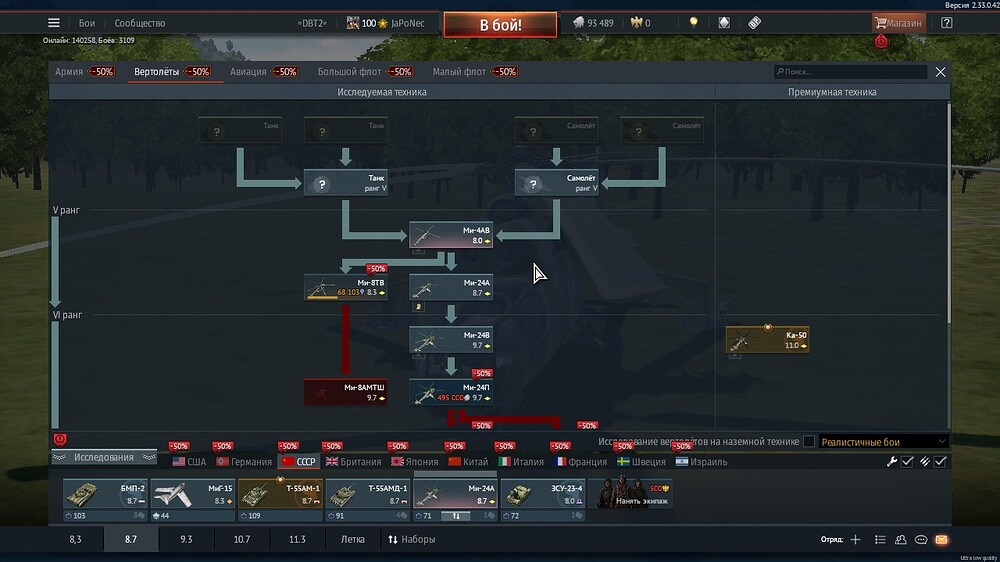Select the Ми-8АМТШ helicopter
The width and height of the screenshot is (1000, 562).
[x=346, y=392]
